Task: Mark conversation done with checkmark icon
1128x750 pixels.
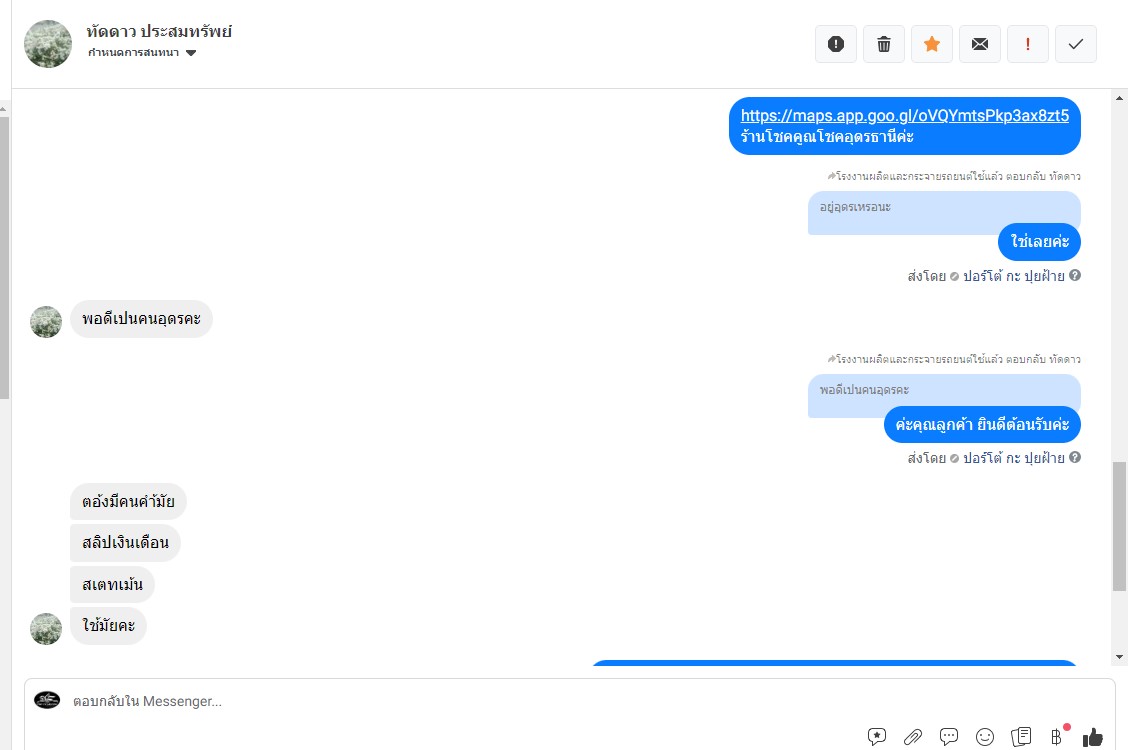Action: click(x=1075, y=44)
